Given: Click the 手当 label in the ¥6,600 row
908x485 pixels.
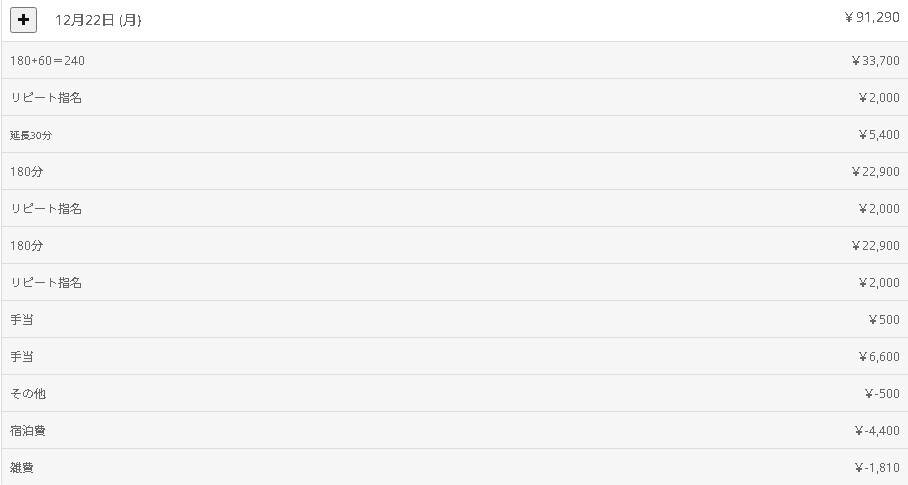Looking at the screenshot, I should (x=22, y=357).
